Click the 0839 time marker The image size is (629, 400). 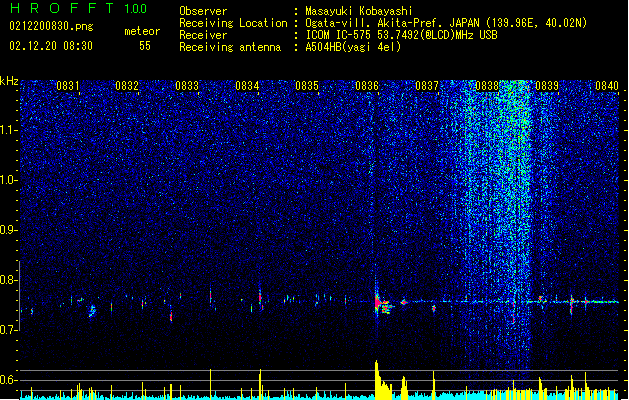click(547, 86)
